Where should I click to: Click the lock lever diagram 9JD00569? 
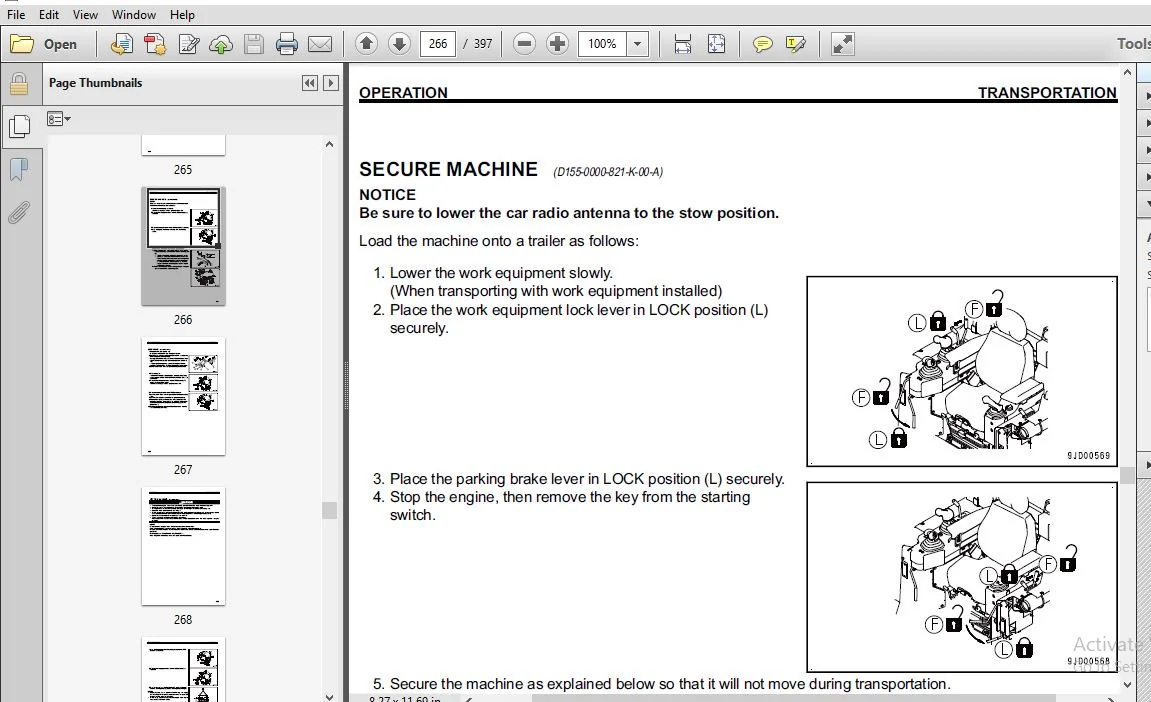pyautogui.click(x=962, y=371)
